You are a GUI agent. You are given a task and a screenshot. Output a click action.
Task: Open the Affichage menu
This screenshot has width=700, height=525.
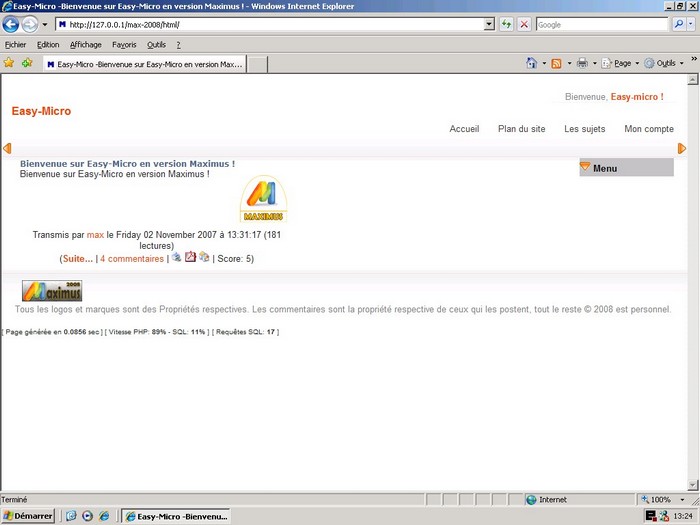pyautogui.click(x=86, y=45)
